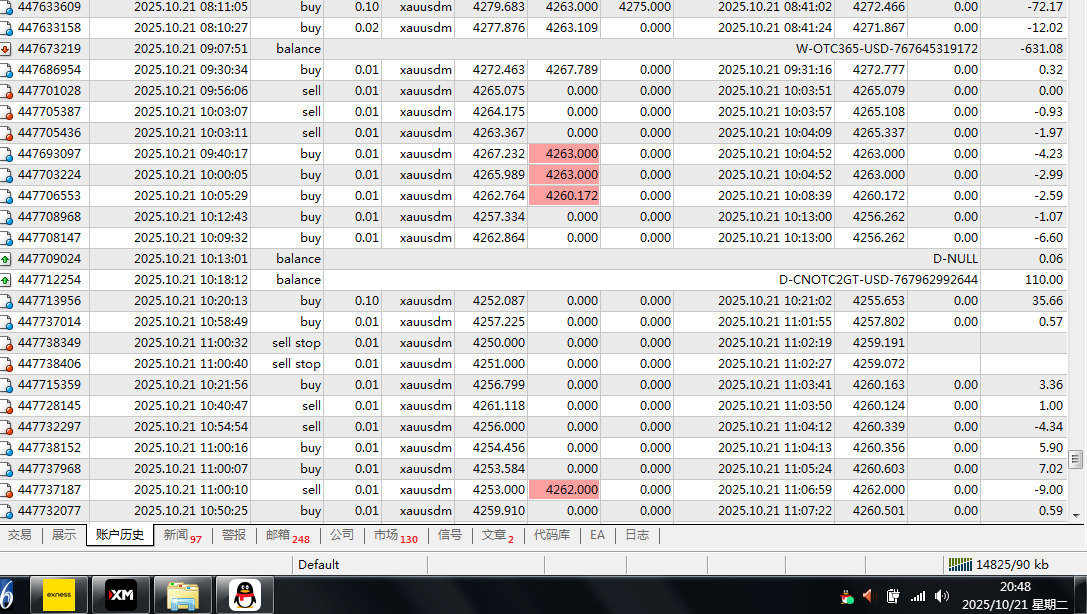Image resolution: width=1087 pixels, height=614 pixels.
Task: Click the Default profile in status bar
Action: tap(318, 565)
